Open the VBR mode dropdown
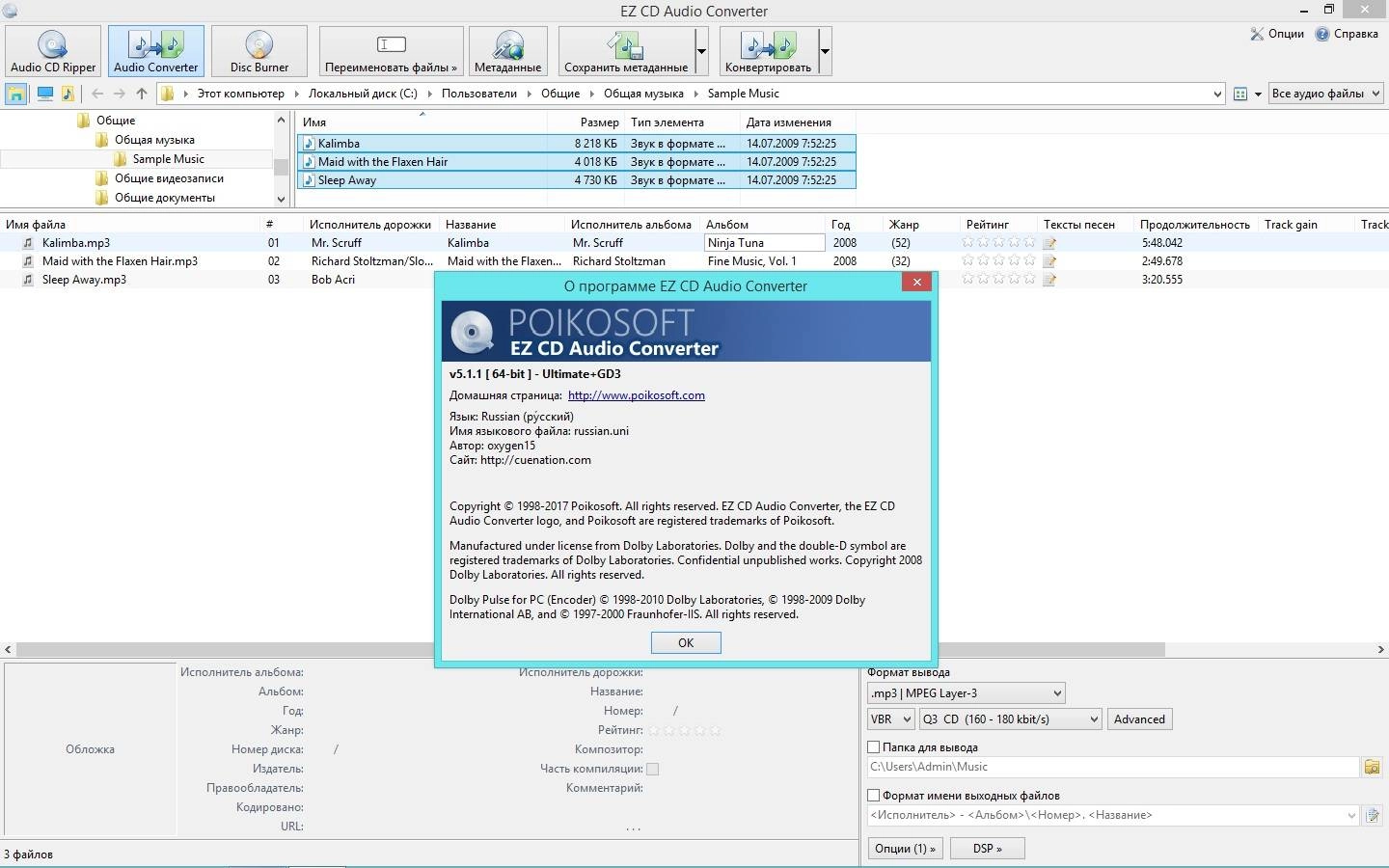 (890, 719)
